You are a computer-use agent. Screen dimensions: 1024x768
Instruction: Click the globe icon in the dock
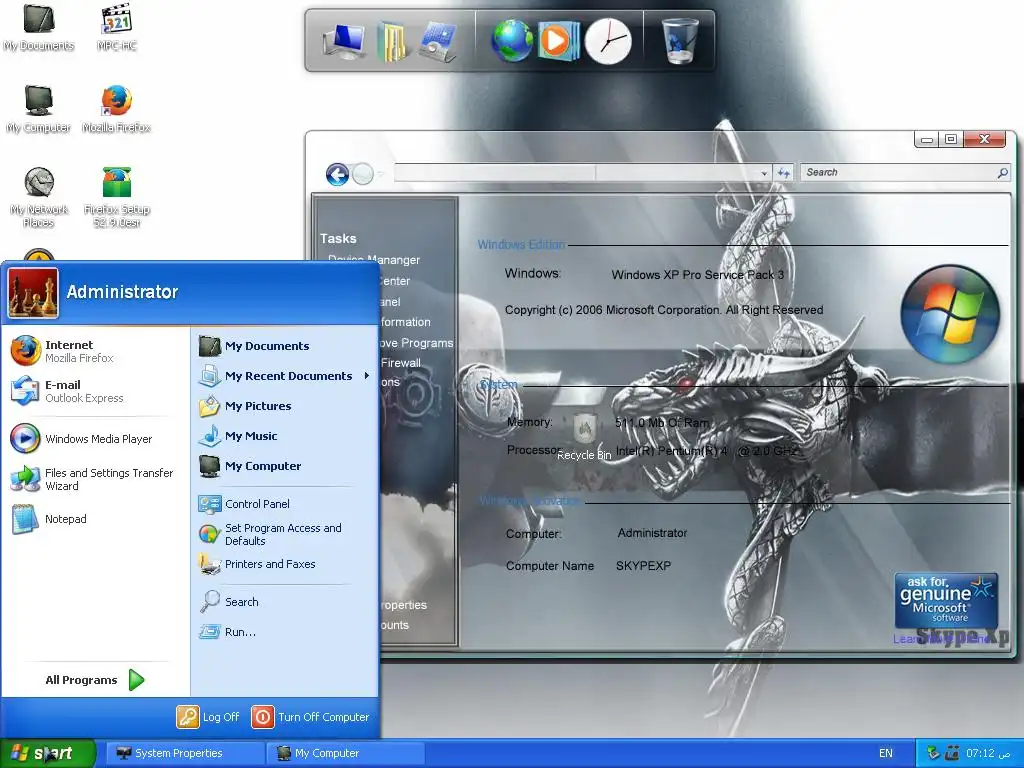coord(511,40)
